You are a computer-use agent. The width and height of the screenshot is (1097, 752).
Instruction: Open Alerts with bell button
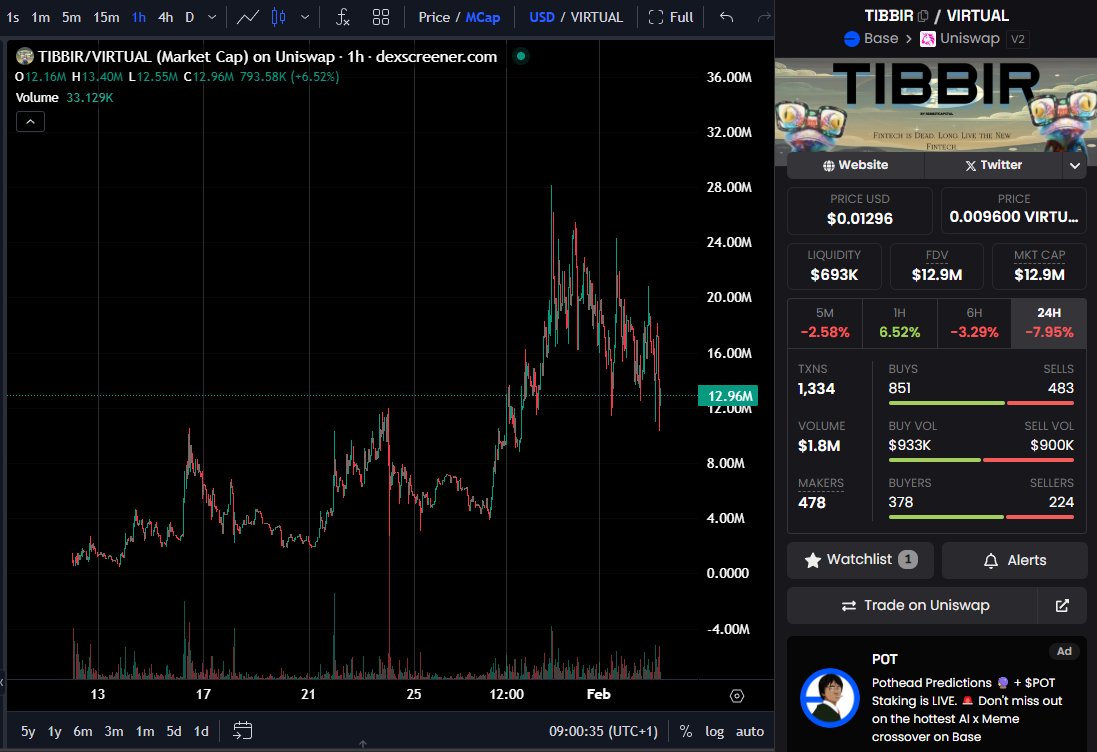(x=1014, y=560)
